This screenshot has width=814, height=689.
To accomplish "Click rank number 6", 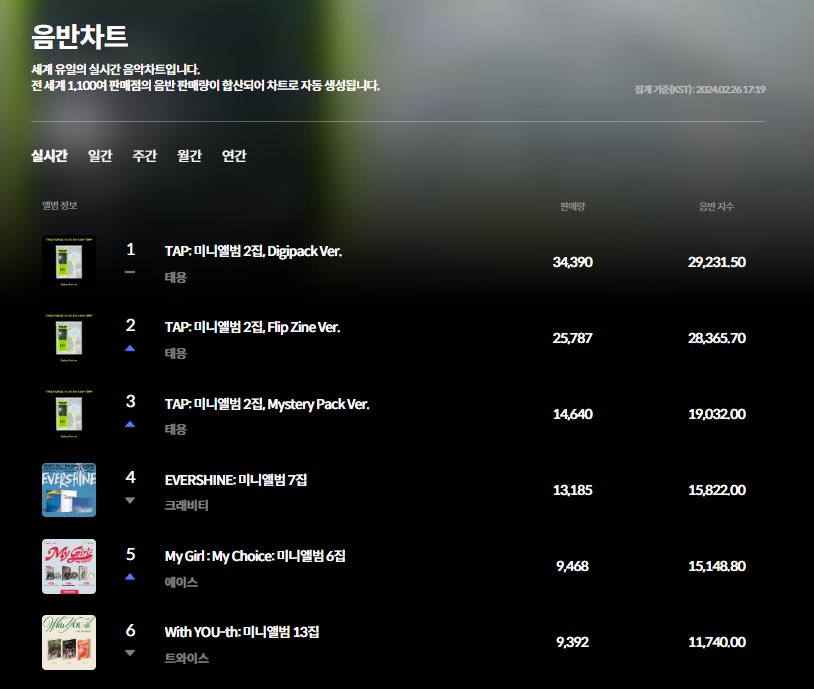I will [131, 630].
